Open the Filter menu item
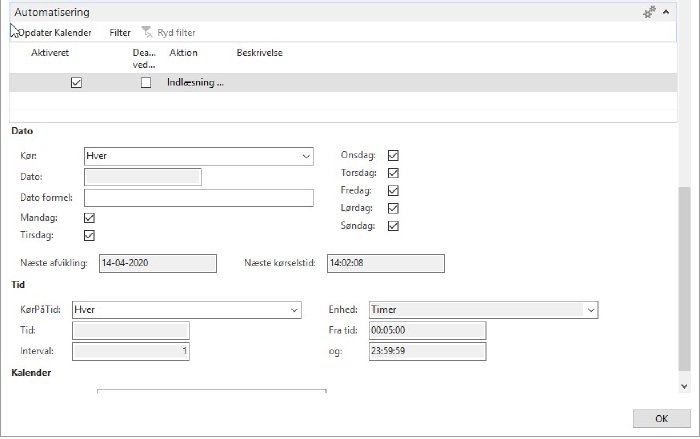 [x=120, y=33]
